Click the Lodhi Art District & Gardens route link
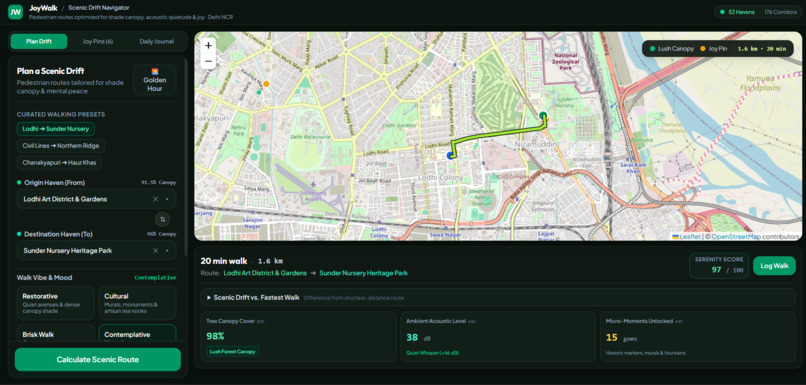806x385 pixels. pos(265,273)
